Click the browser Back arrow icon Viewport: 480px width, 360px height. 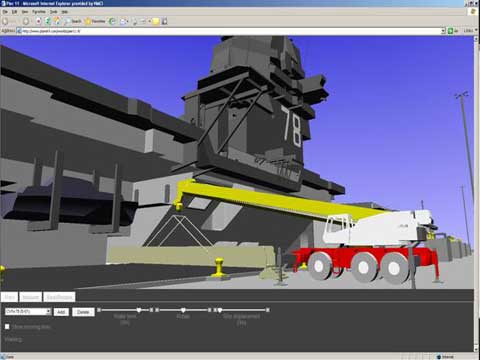pyautogui.click(x=5, y=21)
